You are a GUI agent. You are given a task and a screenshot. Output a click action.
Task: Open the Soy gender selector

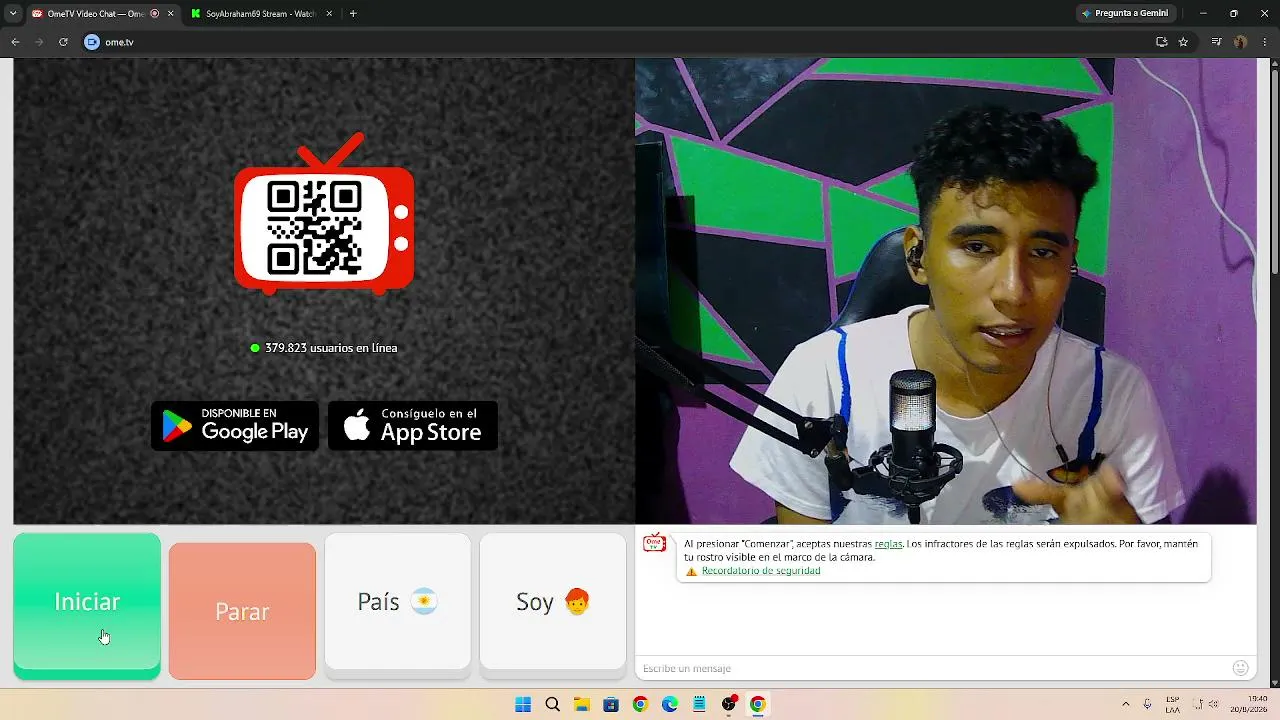point(553,602)
